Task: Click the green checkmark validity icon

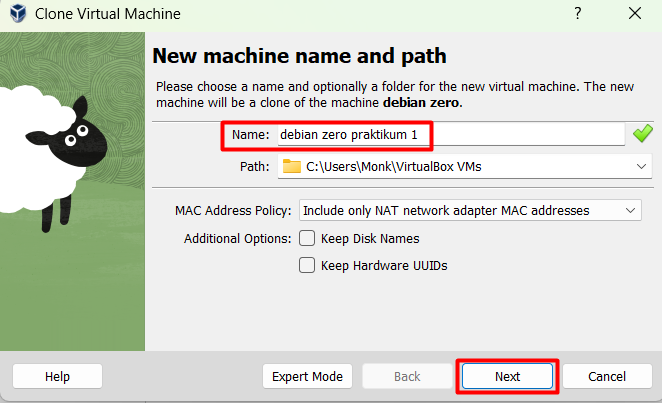Action: [x=643, y=134]
